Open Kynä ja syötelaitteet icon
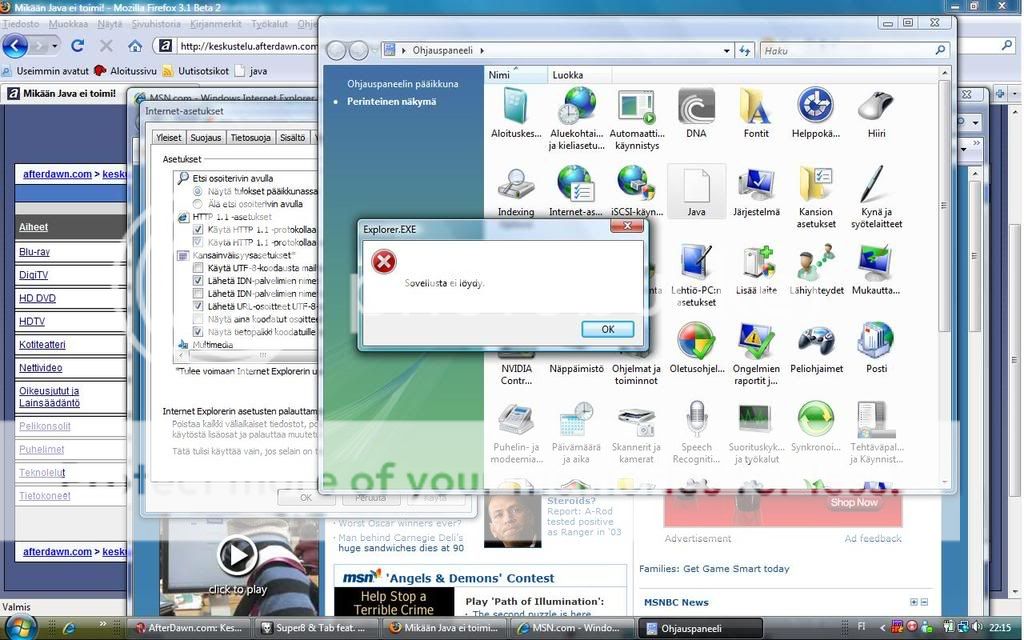This screenshot has width=1024, height=640. [876, 198]
